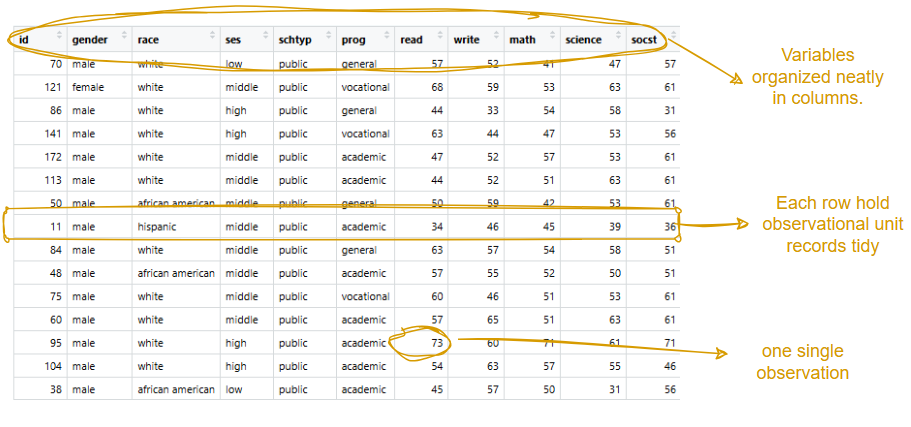911x427 pixels.
Task: Select the 'vocational' prog cell for id 75
Action: coord(365,297)
